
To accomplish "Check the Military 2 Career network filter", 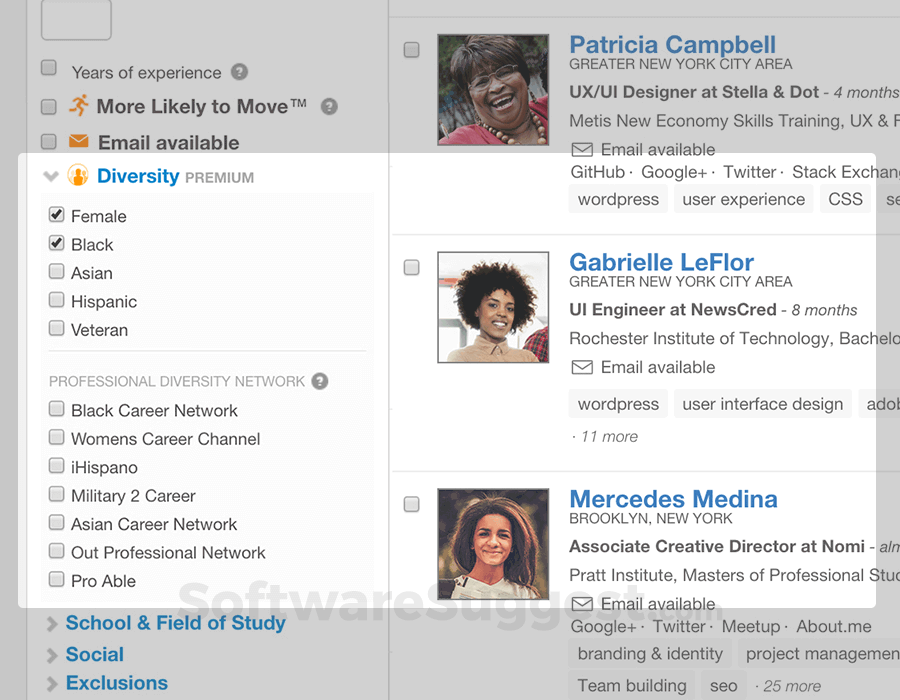I will [56, 495].
